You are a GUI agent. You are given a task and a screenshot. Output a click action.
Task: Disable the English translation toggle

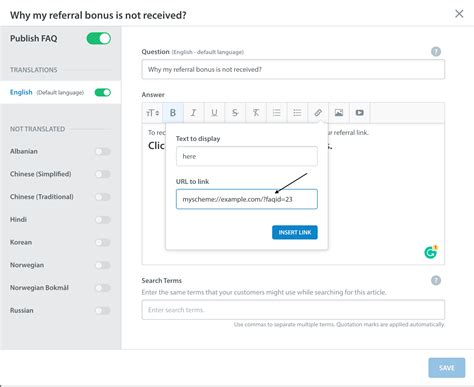[103, 92]
